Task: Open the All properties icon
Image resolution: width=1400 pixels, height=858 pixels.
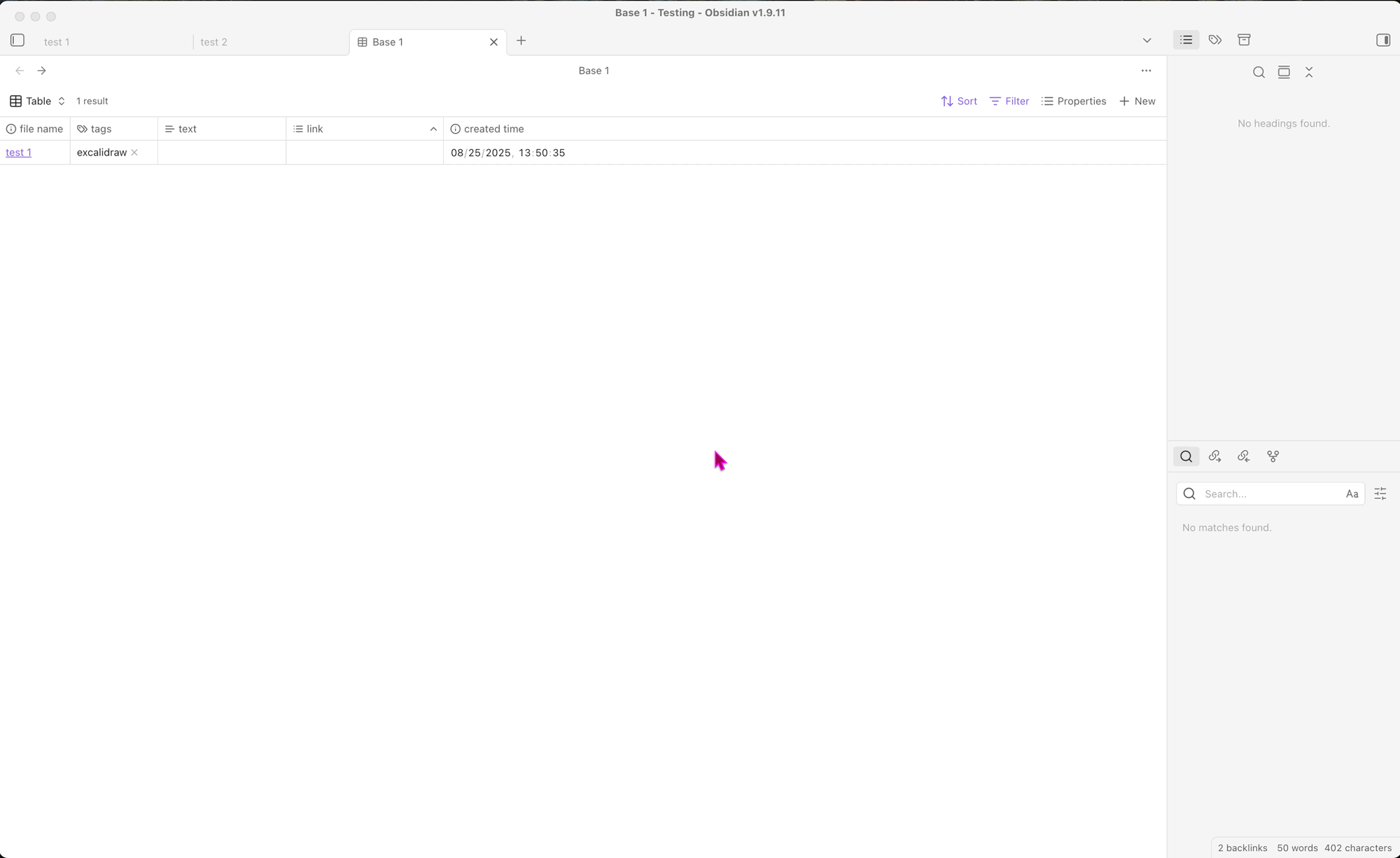Action: [1244, 40]
